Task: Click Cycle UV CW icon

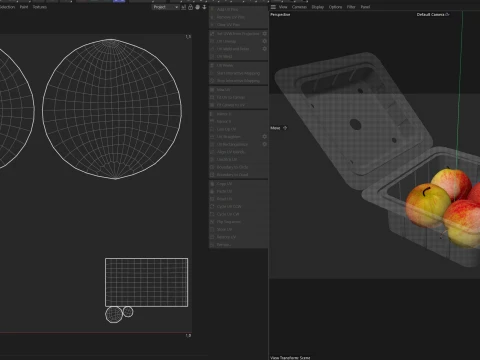Action: click(212, 214)
